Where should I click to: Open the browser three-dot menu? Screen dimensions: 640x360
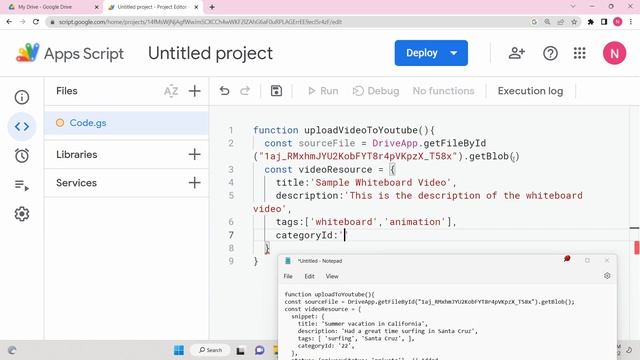[631, 22]
